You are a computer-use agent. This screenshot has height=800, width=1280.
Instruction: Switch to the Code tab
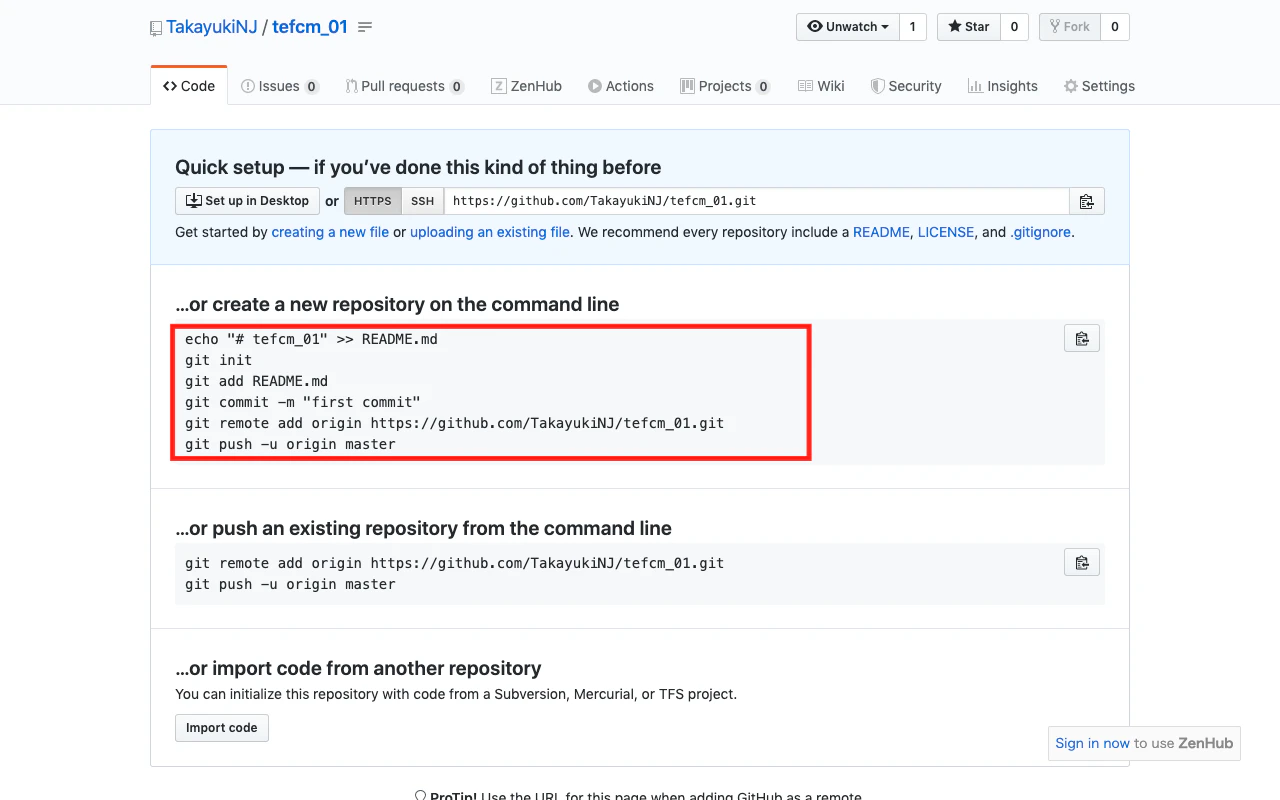click(189, 86)
